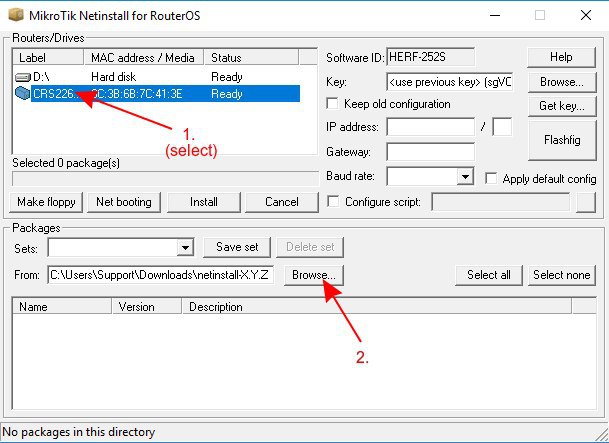Open the Flashfig button
Screen dimensions: 609x443
click(562, 140)
